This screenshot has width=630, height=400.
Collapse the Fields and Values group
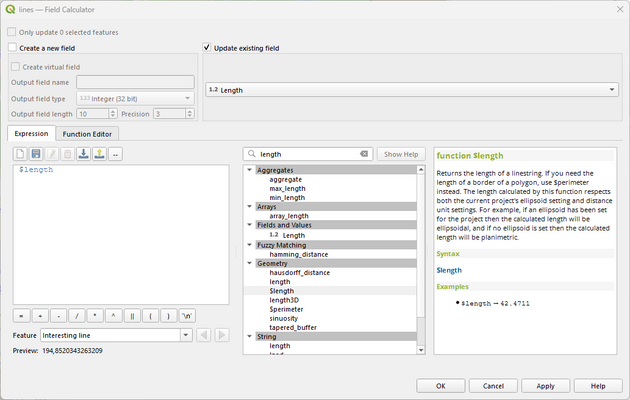click(x=250, y=225)
